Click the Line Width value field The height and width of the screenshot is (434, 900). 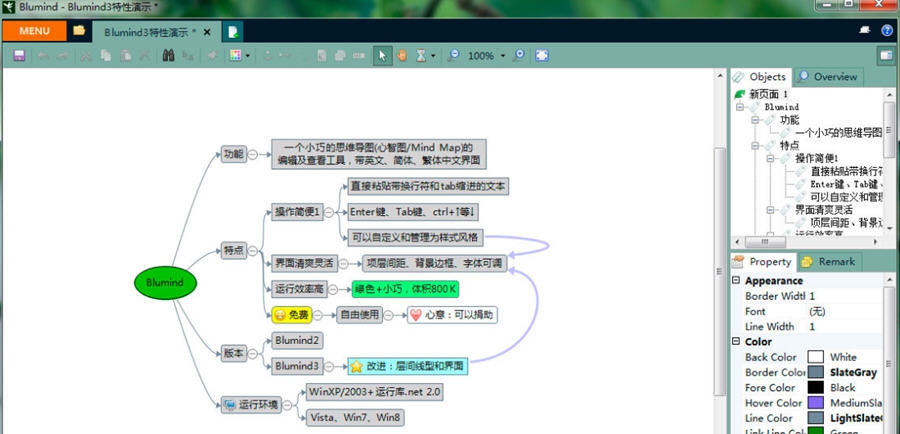point(844,327)
